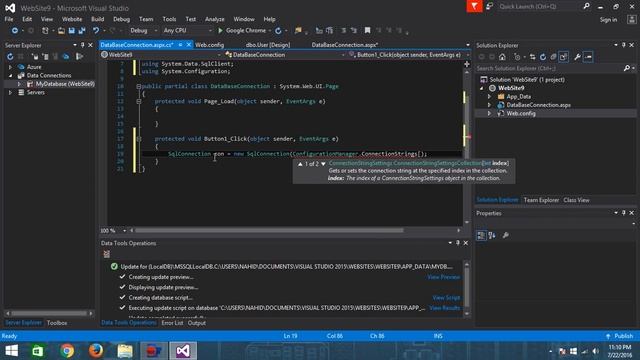Click the Solution Explorer search magnifier
This screenshot has width=640, height=360.
(x=627, y=68)
